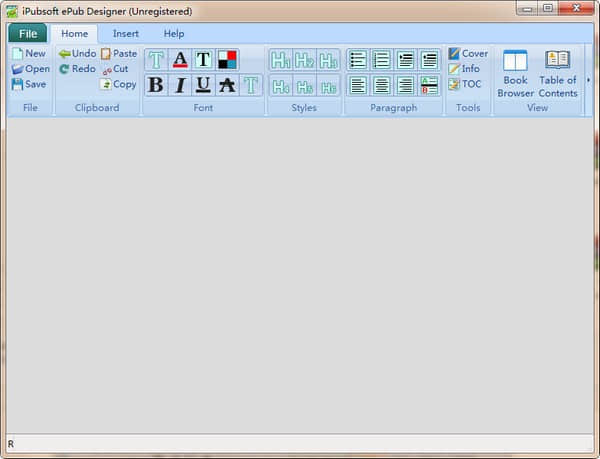Toggle Strikethrough formatting
The image size is (600, 459).
coord(227,85)
